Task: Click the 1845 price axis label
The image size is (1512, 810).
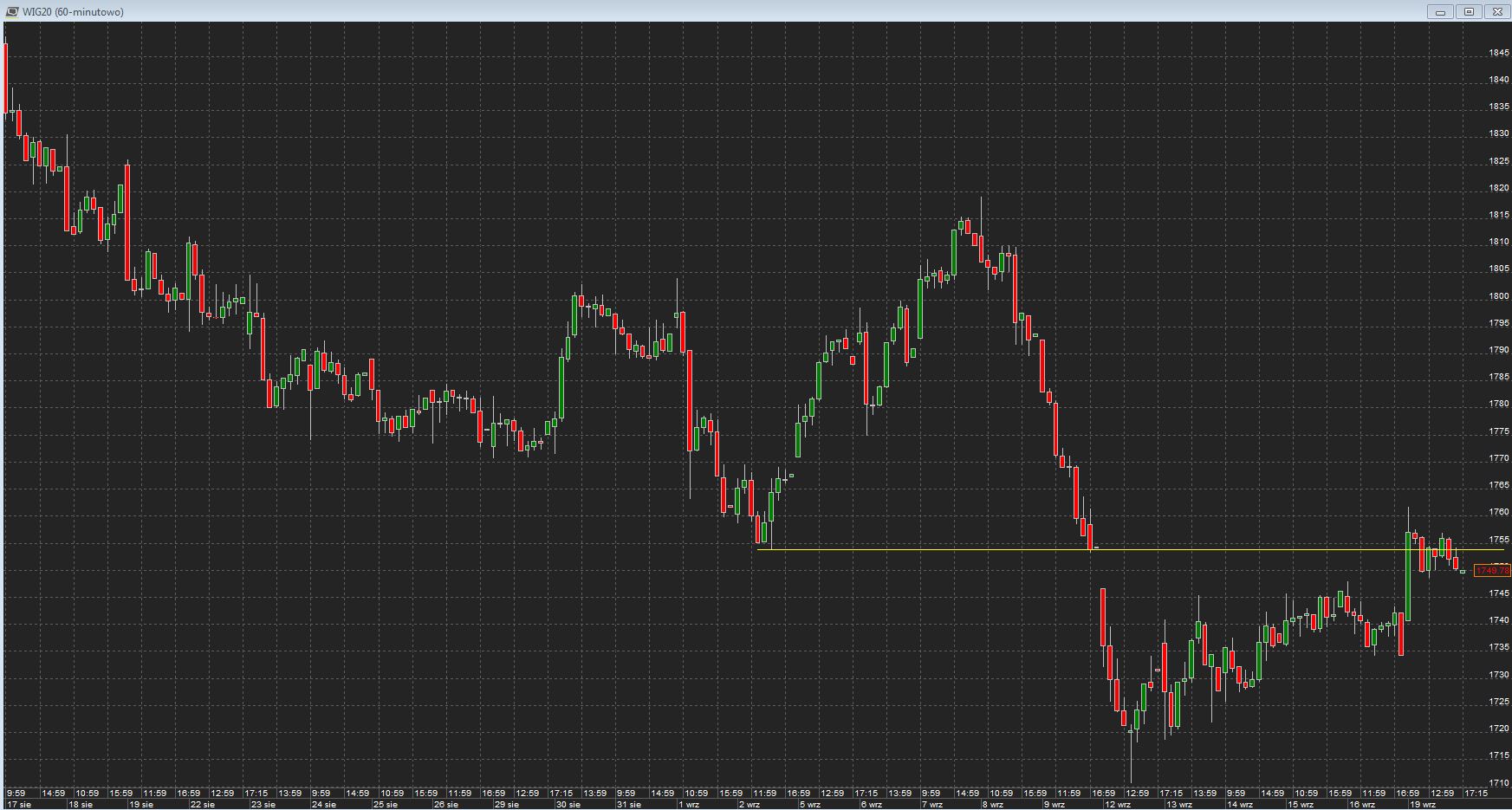Action: click(1498, 53)
